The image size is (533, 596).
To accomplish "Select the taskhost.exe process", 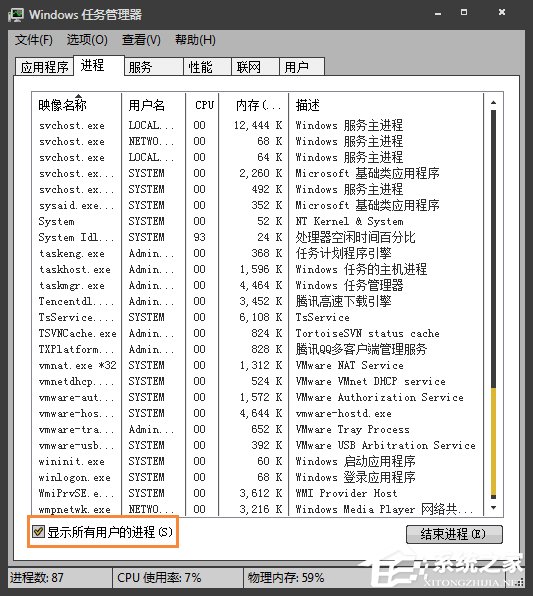I will 257,269.
